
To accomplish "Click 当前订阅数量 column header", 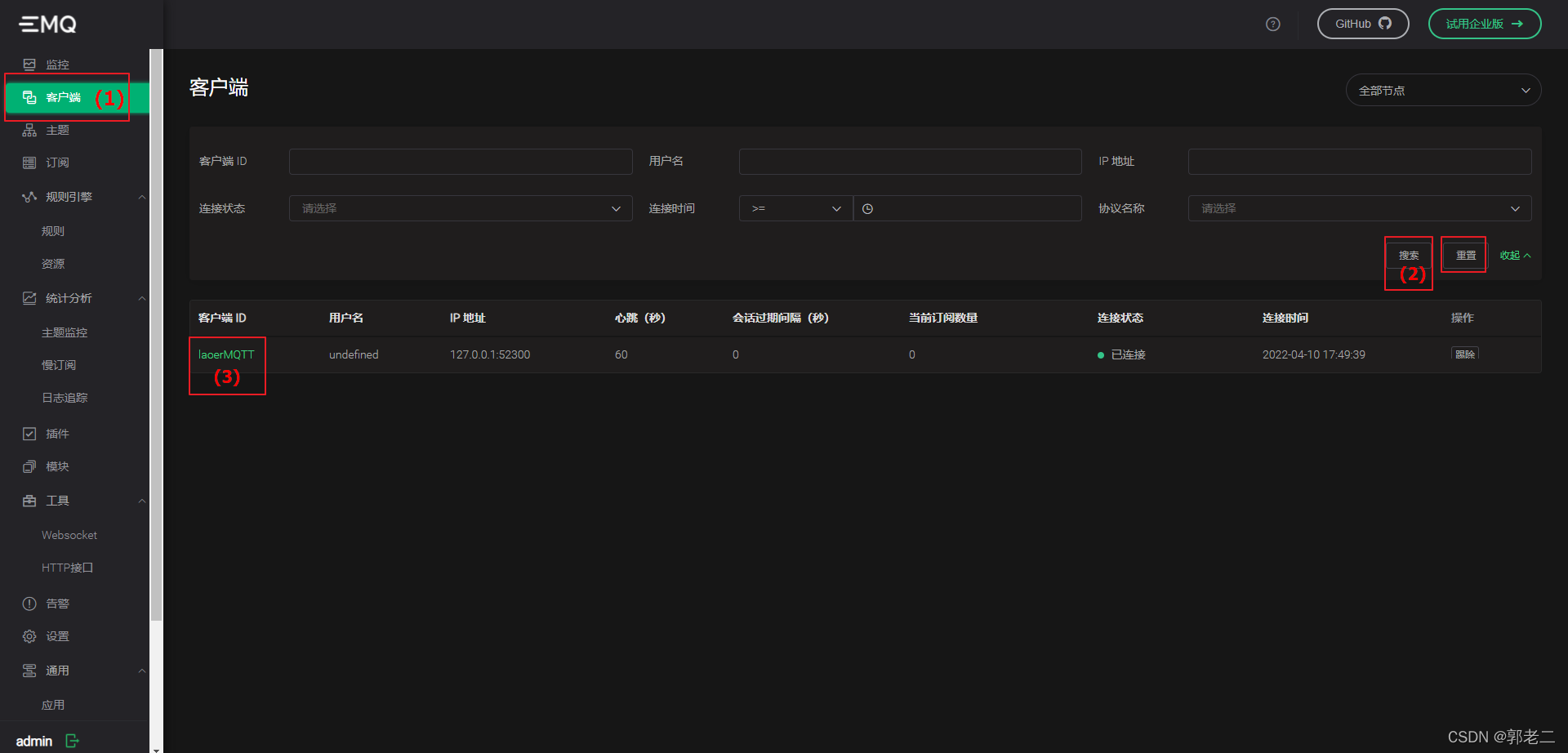I will tap(943, 318).
